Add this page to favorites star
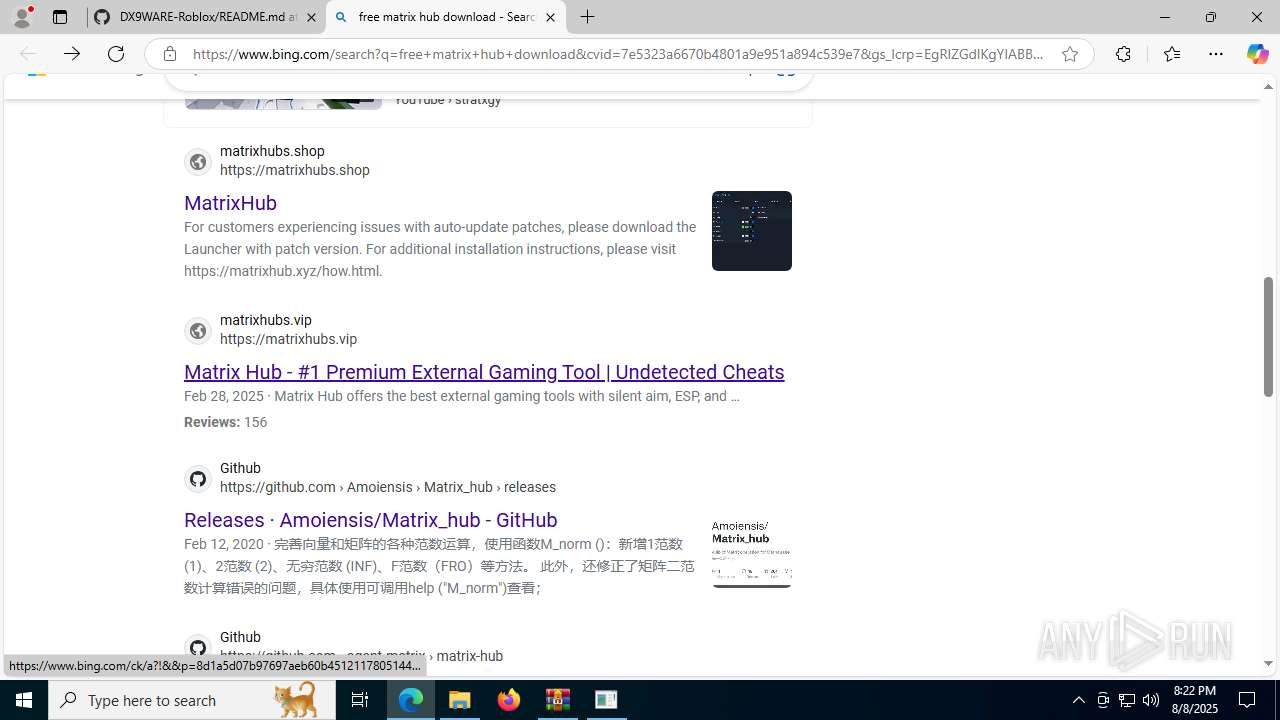This screenshot has height=720, width=1280. pyautogui.click(x=1070, y=54)
